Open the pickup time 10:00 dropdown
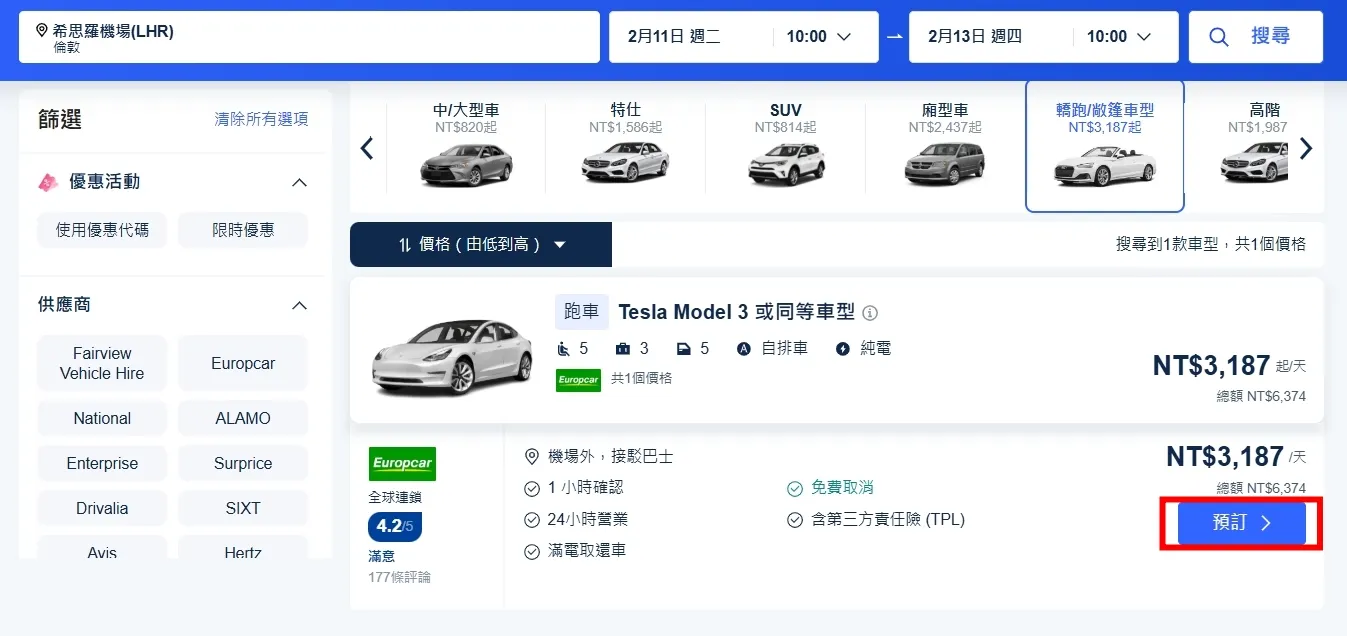Image resolution: width=1347 pixels, height=636 pixels. (818, 37)
